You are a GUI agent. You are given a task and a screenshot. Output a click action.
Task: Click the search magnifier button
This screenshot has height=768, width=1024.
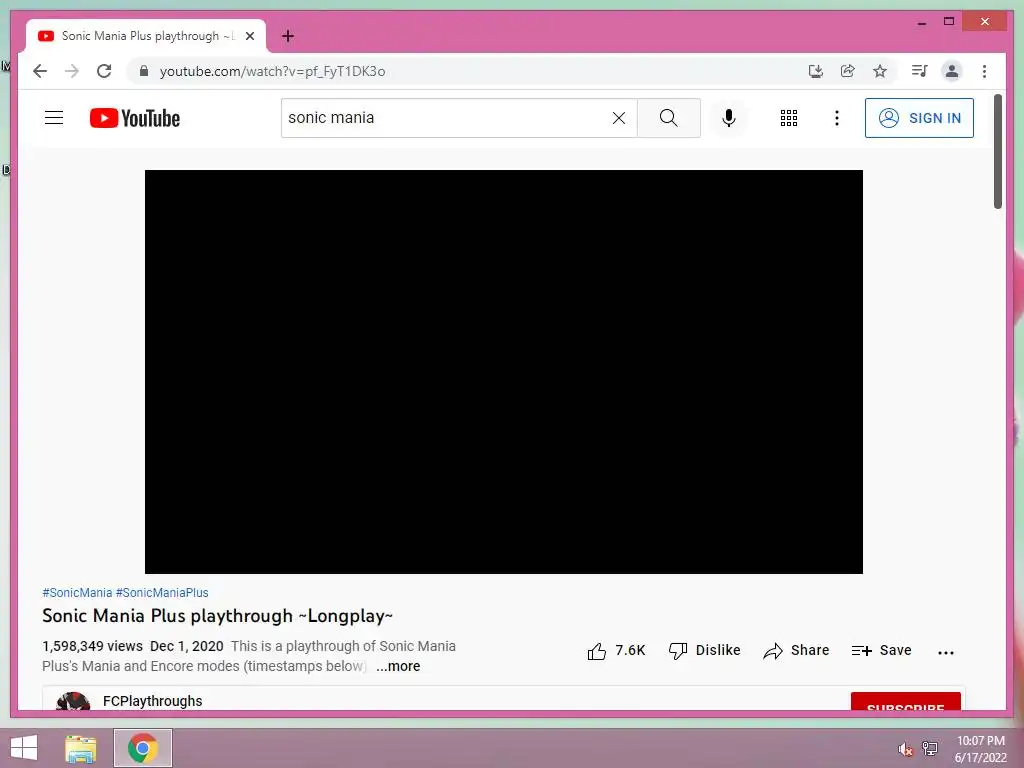669,118
